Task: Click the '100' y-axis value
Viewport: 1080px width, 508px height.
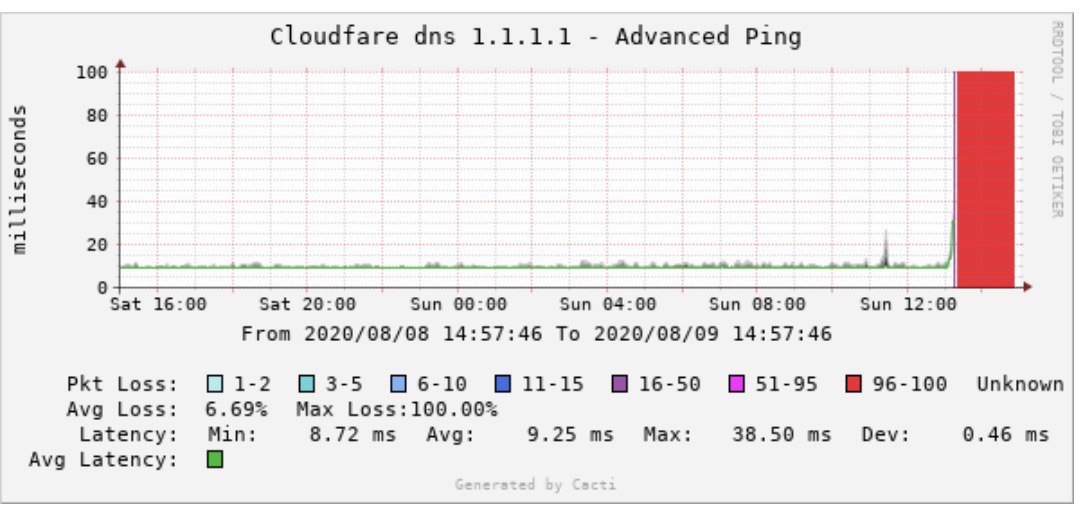Action: tap(91, 72)
